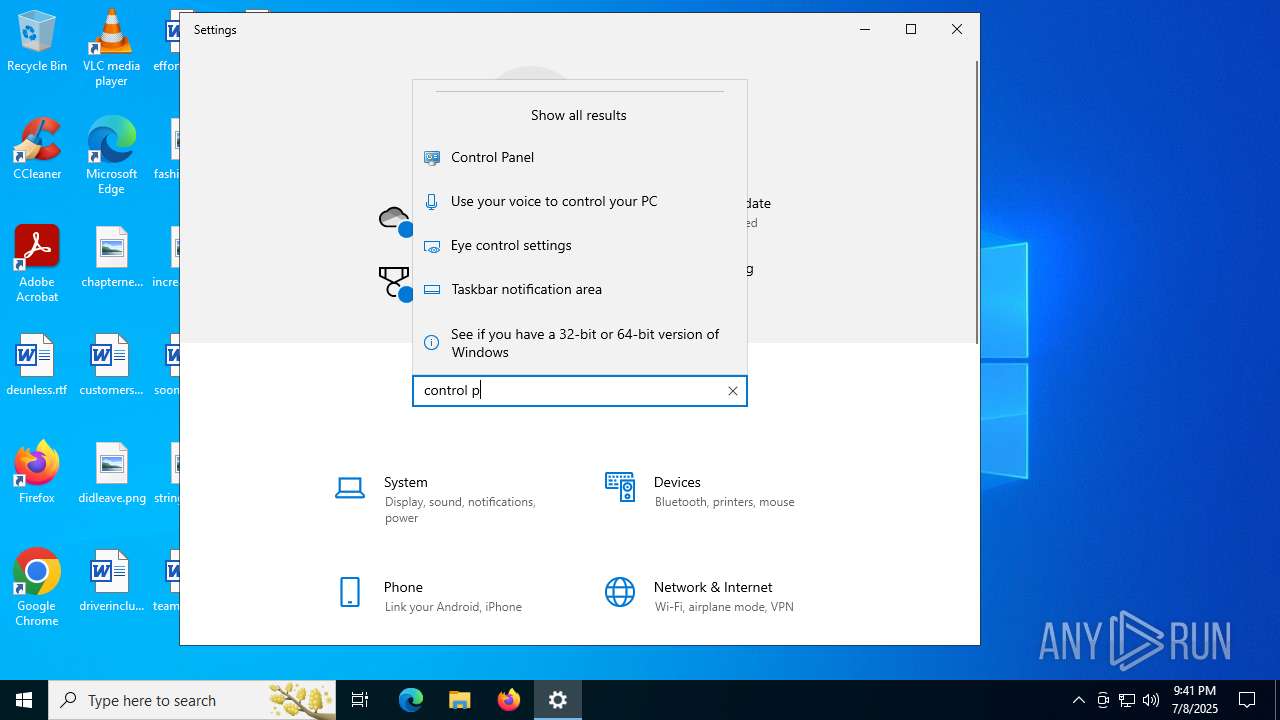Open Firefox from the taskbar
The width and height of the screenshot is (1280, 720).
[x=509, y=700]
